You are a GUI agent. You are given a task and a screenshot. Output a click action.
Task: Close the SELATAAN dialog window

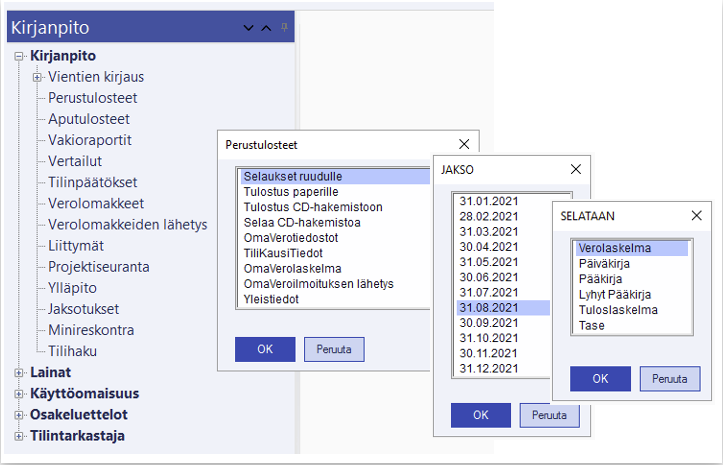[696, 215]
